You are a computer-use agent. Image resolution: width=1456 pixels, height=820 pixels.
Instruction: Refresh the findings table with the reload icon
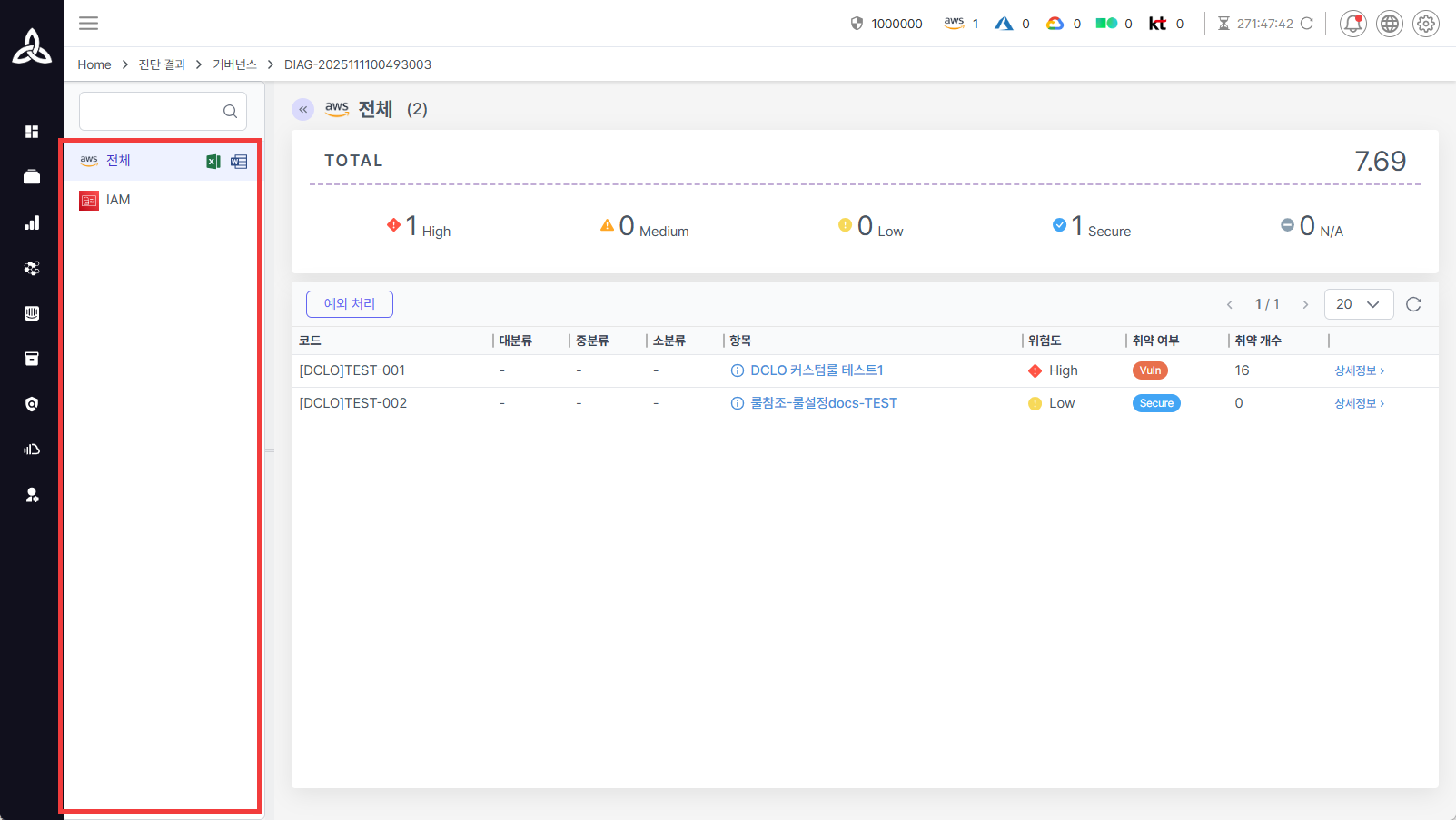coord(1413,304)
